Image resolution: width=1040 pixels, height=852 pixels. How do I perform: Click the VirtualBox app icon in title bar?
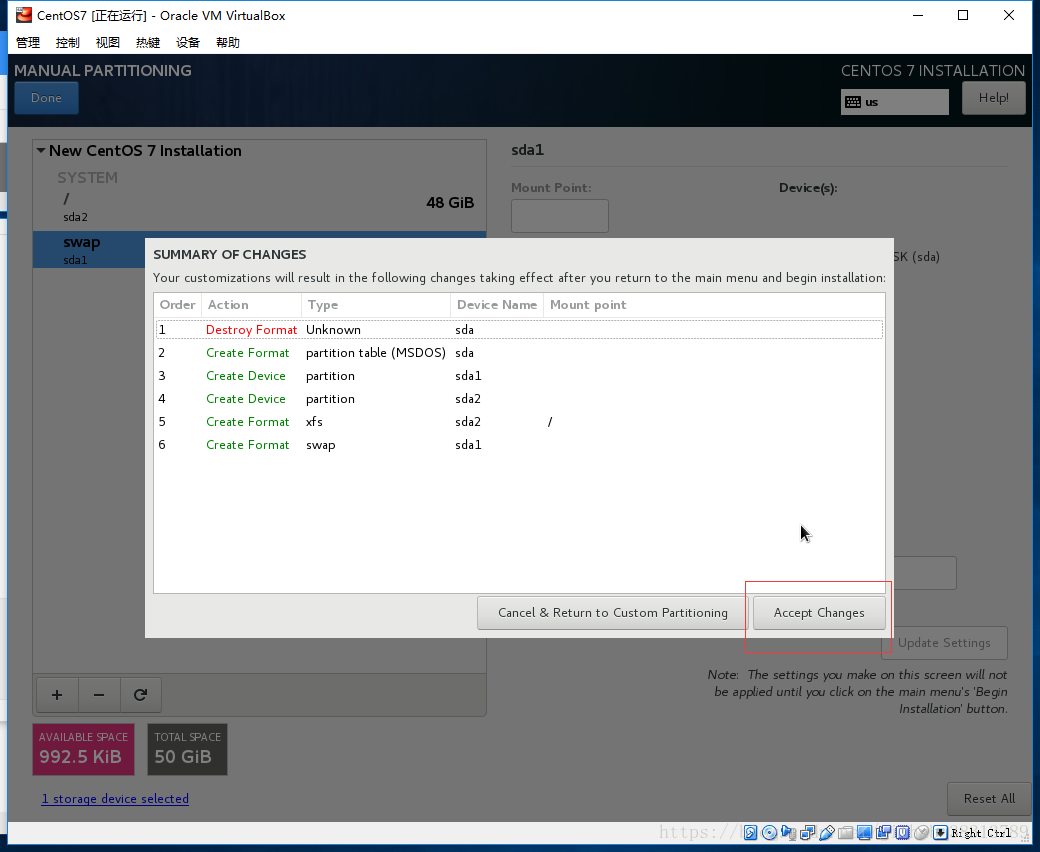point(24,15)
